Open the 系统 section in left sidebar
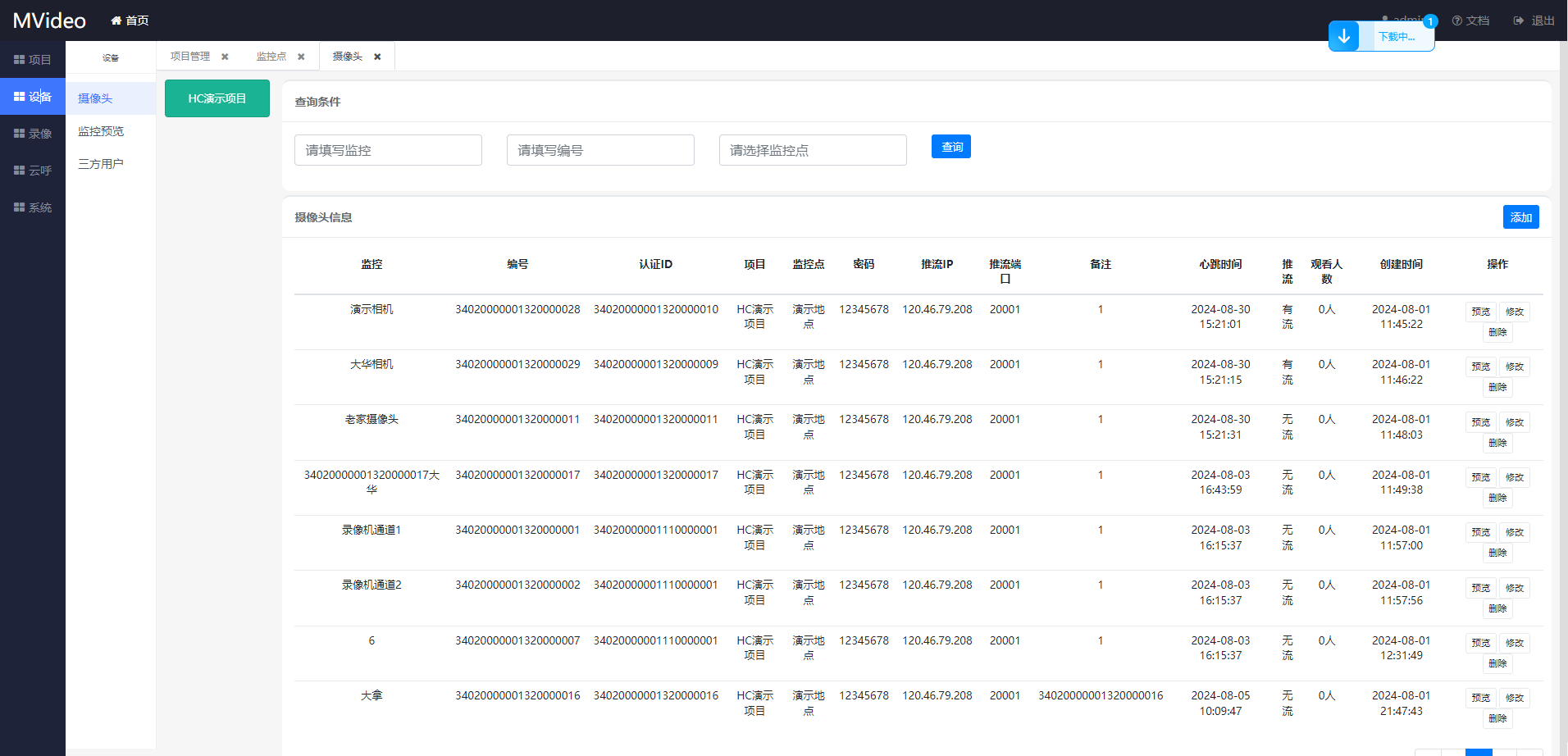The image size is (1568, 756). pyautogui.click(x=33, y=207)
